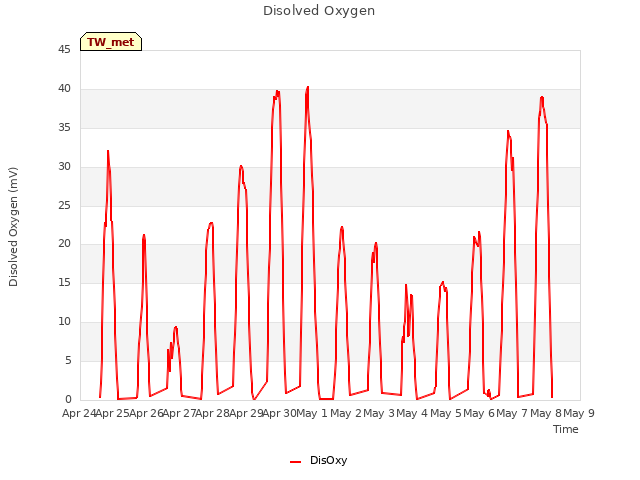Click the y-axis tick label 30

(x=64, y=167)
